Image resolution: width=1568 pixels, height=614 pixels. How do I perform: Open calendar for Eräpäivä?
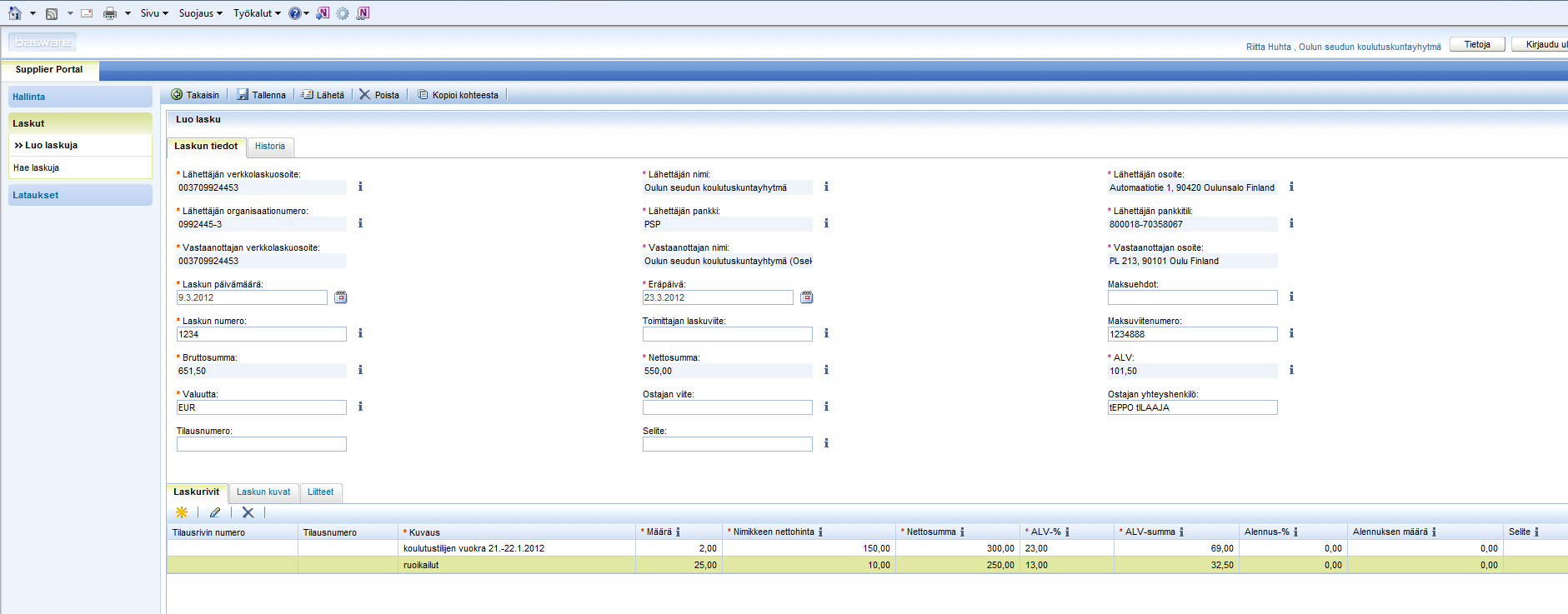pyautogui.click(x=807, y=297)
